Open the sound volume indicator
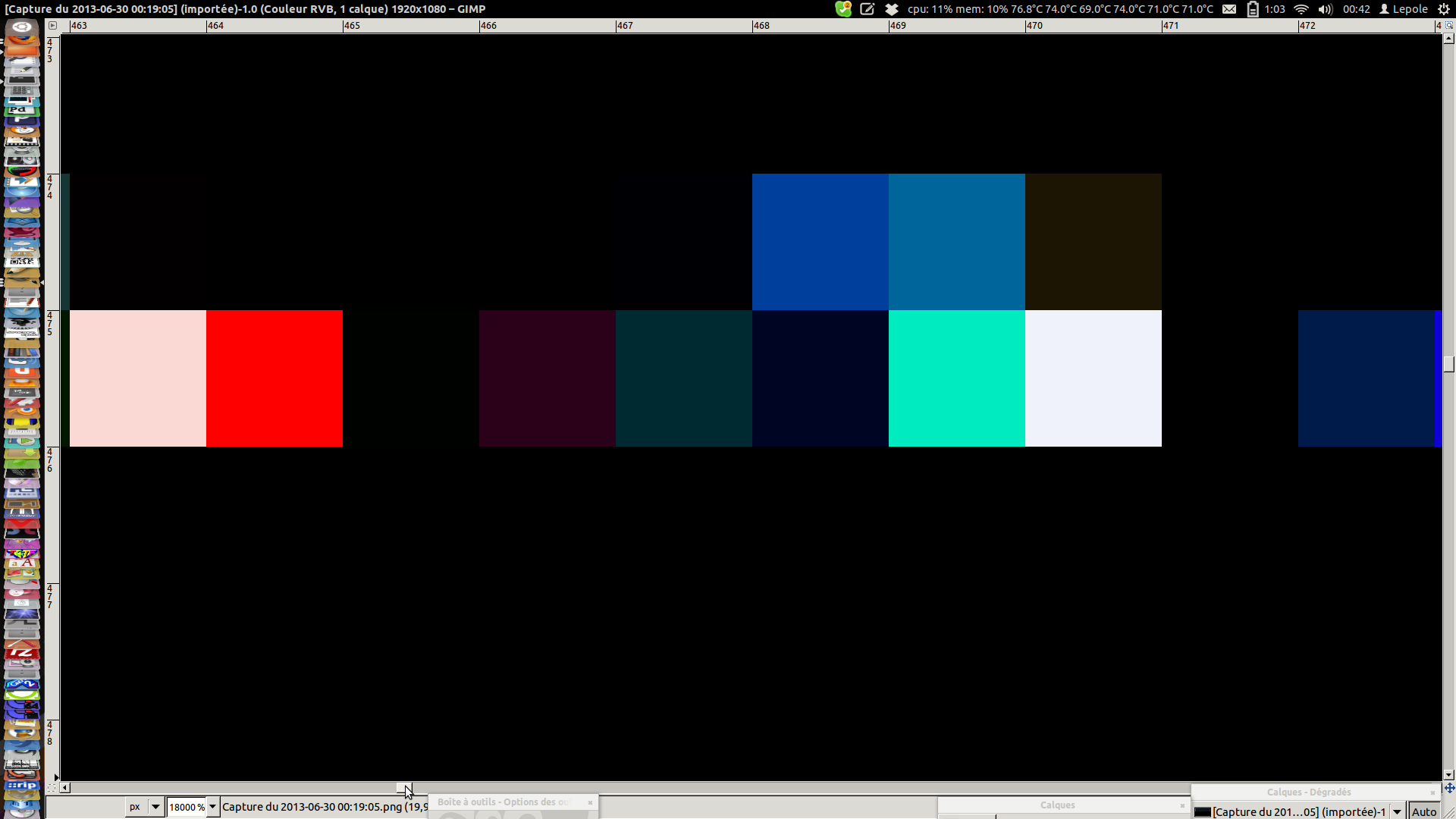This screenshot has height=819, width=1456. tap(1325, 9)
